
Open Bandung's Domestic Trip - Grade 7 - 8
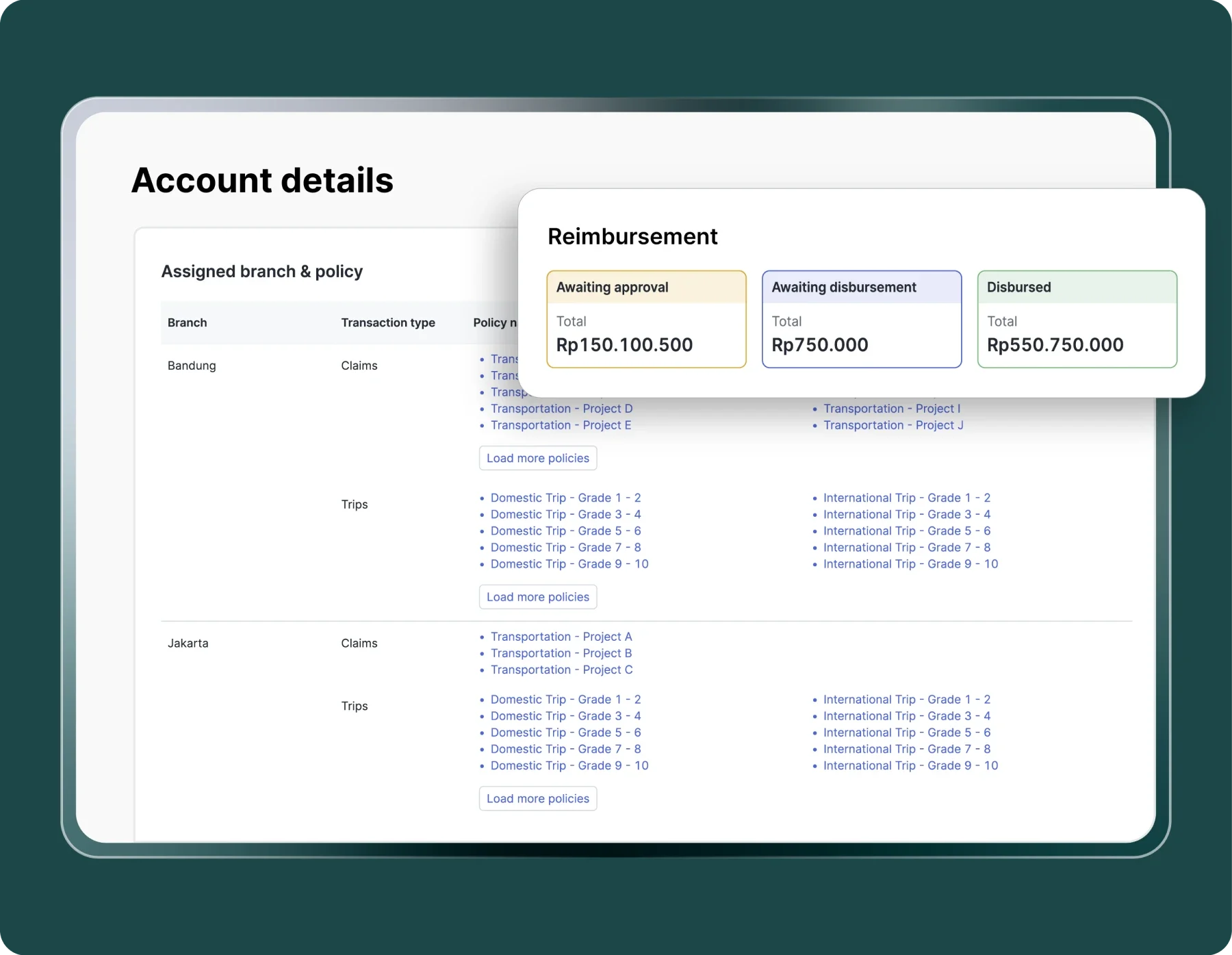click(565, 548)
